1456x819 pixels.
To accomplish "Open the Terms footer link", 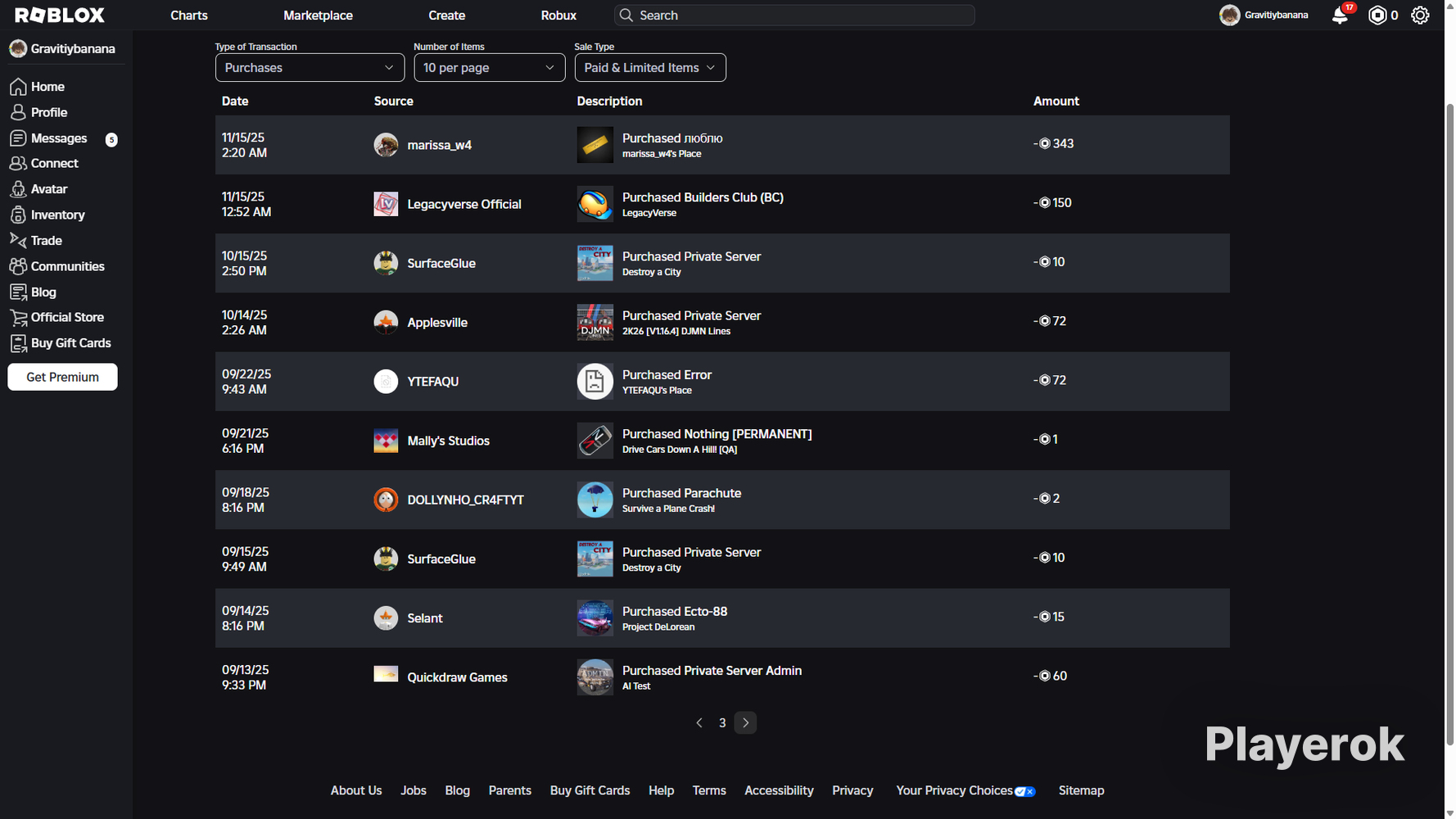I will coord(709,791).
